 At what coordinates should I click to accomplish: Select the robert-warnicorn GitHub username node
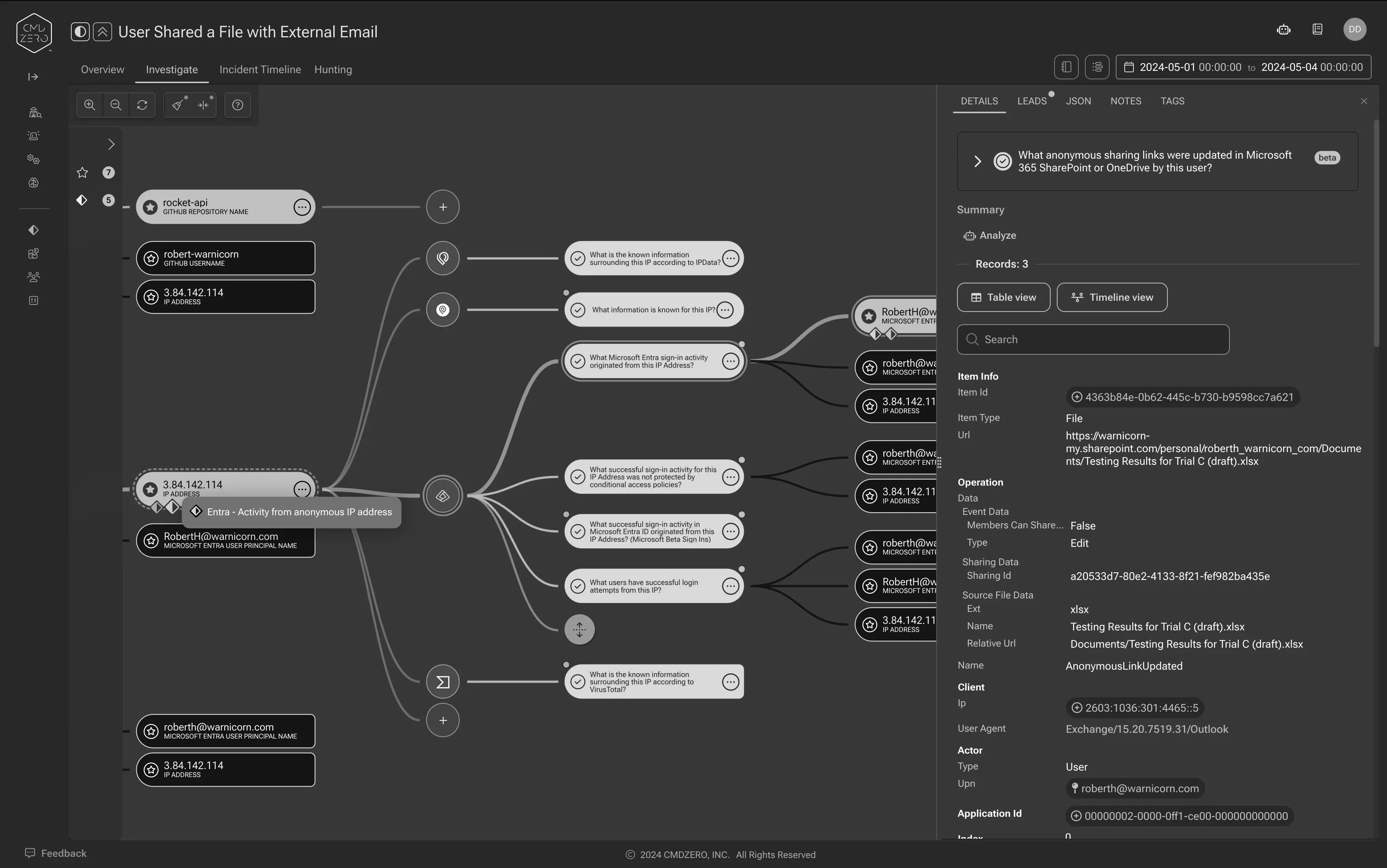225,258
